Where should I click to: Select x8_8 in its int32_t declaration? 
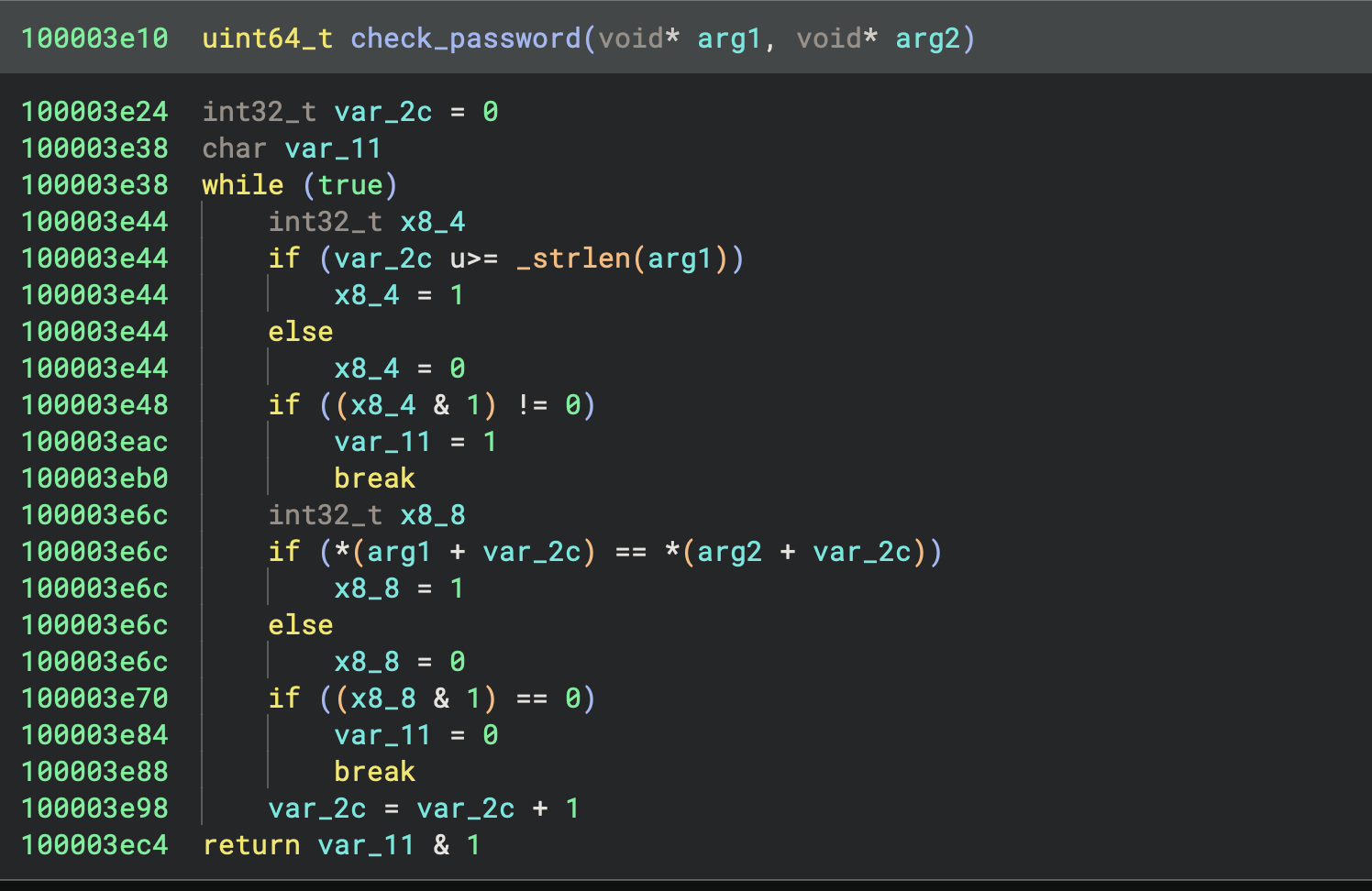(x=432, y=515)
